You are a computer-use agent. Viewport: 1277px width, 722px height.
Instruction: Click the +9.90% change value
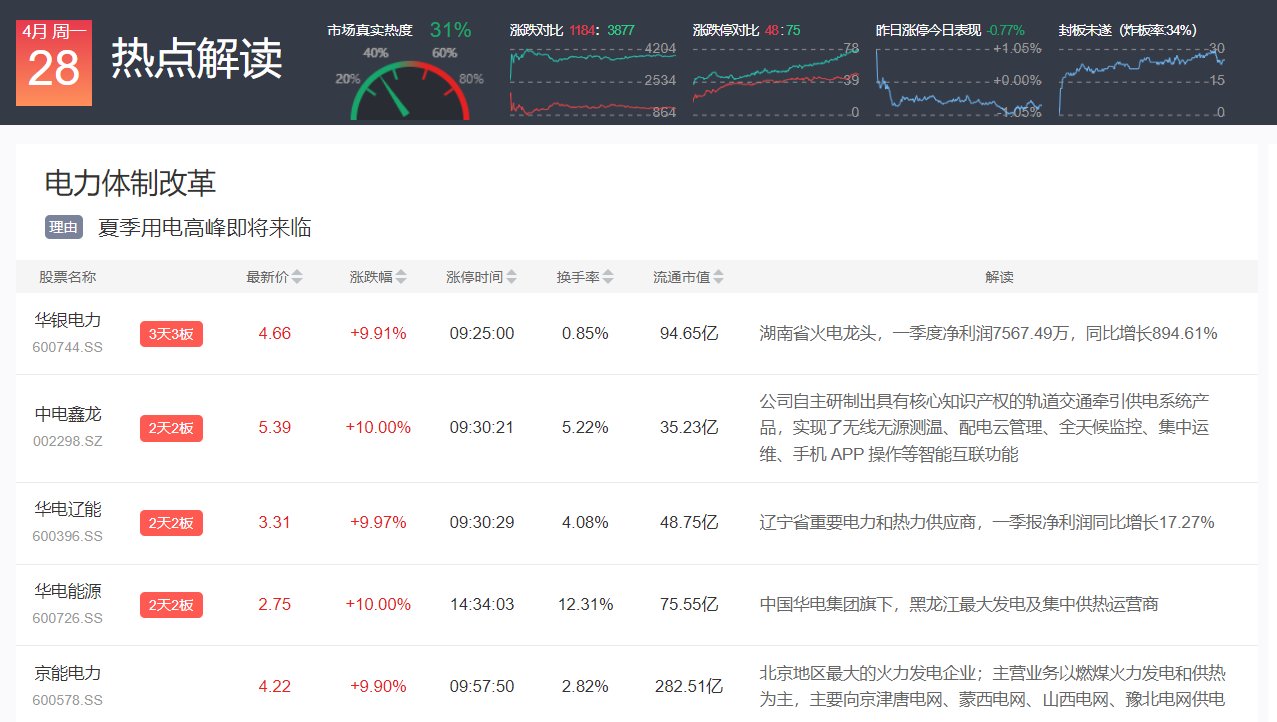[378, 686]
